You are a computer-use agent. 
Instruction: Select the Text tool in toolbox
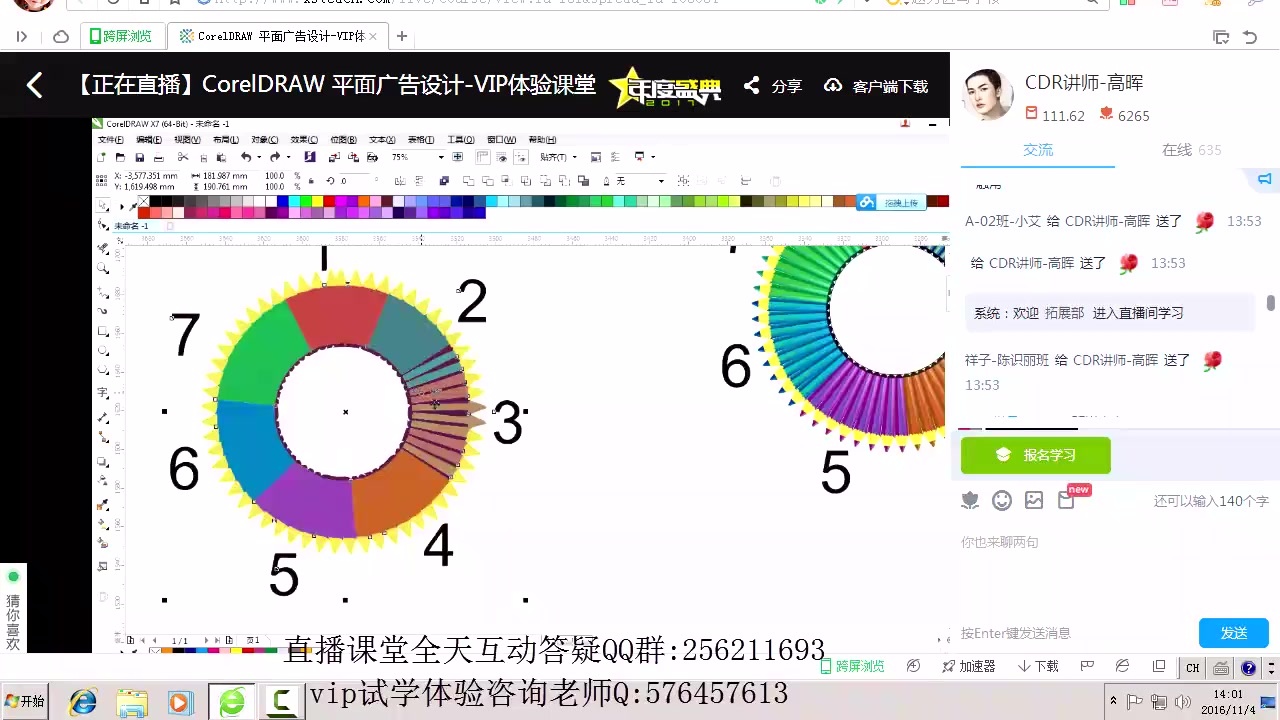102,393
